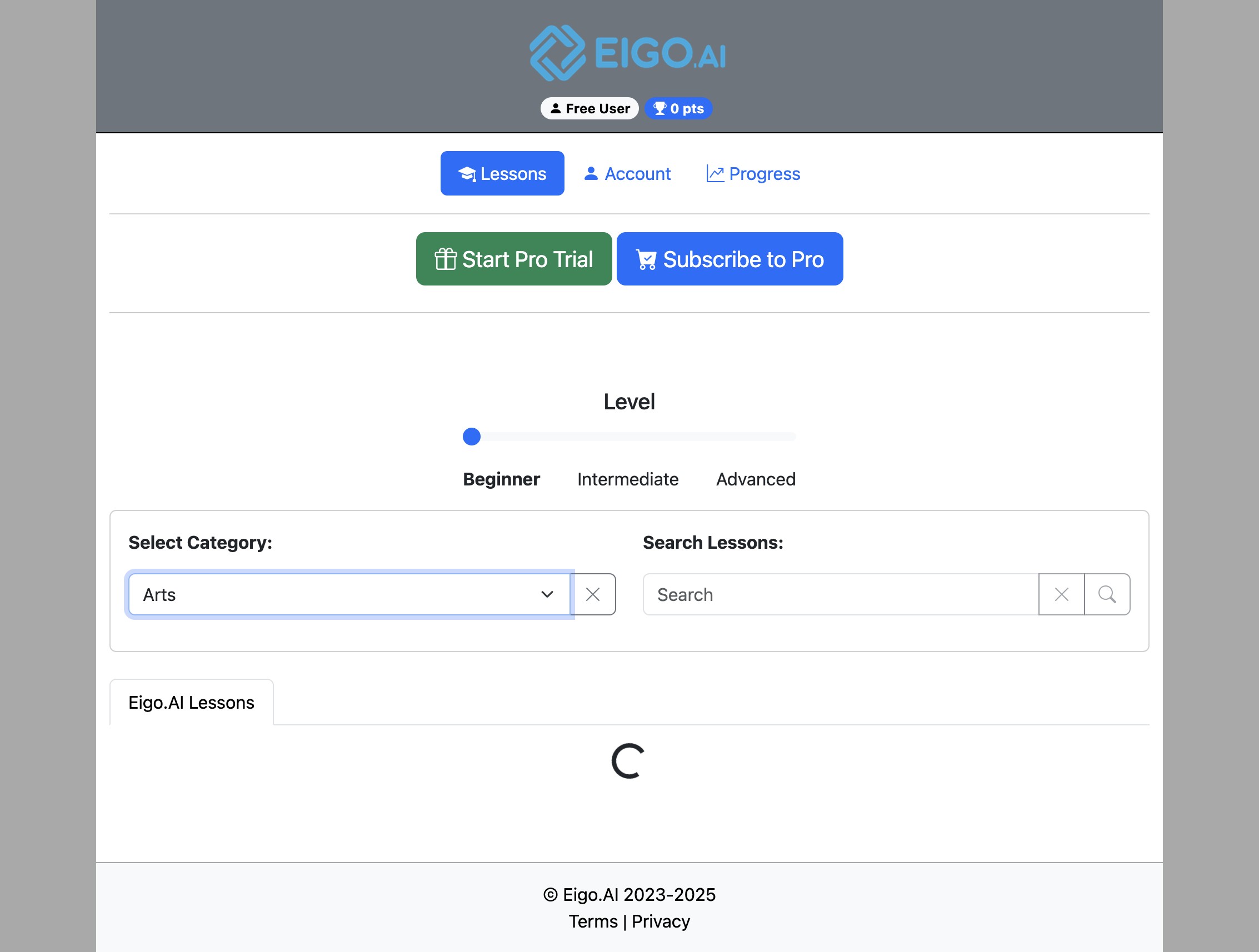Click into the Search lessons field
The height and width of the screenshot is (952, 1259).
(x=841, y=595)
